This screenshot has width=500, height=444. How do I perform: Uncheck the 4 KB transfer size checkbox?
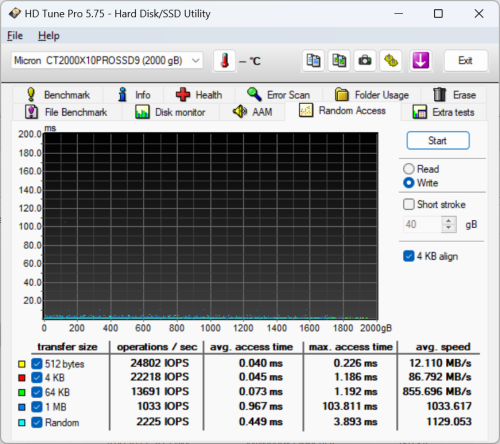(x=37, y=378)
